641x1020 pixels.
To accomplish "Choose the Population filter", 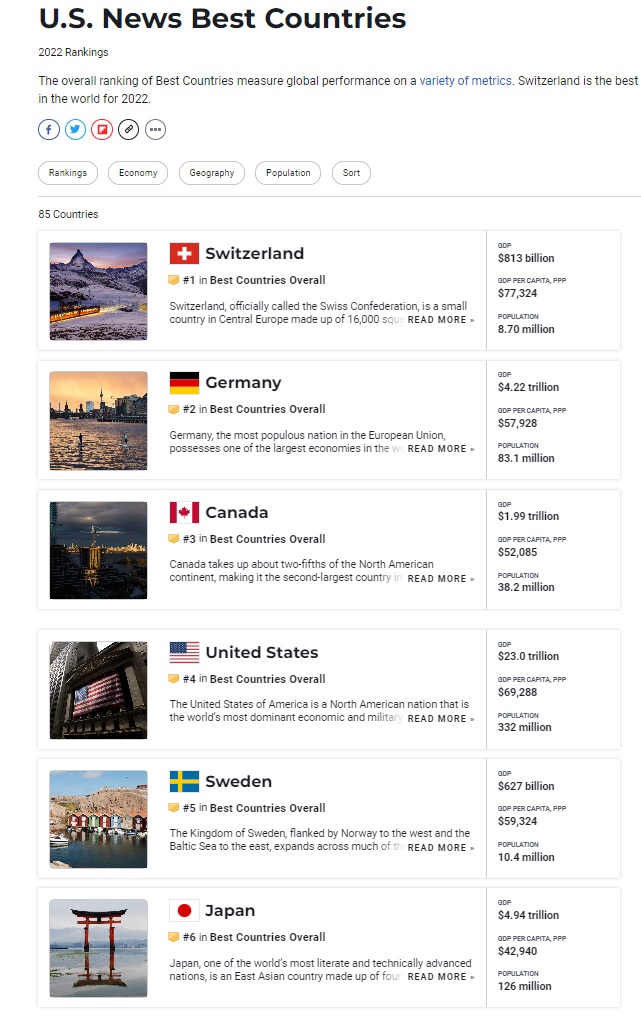I will point(288,173).
